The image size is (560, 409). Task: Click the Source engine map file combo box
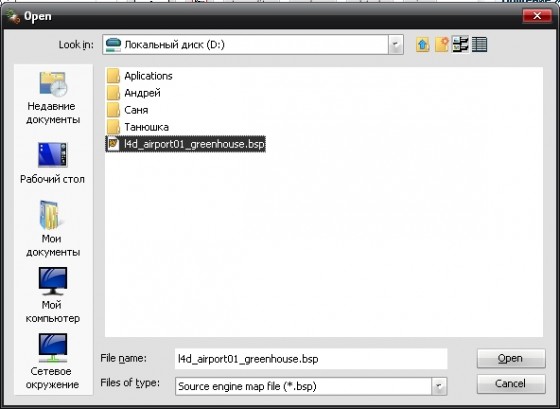tap(311, 386)
